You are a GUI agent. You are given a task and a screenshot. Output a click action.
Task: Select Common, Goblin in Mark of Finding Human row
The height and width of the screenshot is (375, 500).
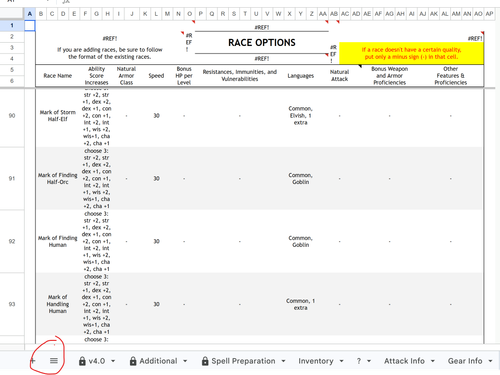[301, 241]
